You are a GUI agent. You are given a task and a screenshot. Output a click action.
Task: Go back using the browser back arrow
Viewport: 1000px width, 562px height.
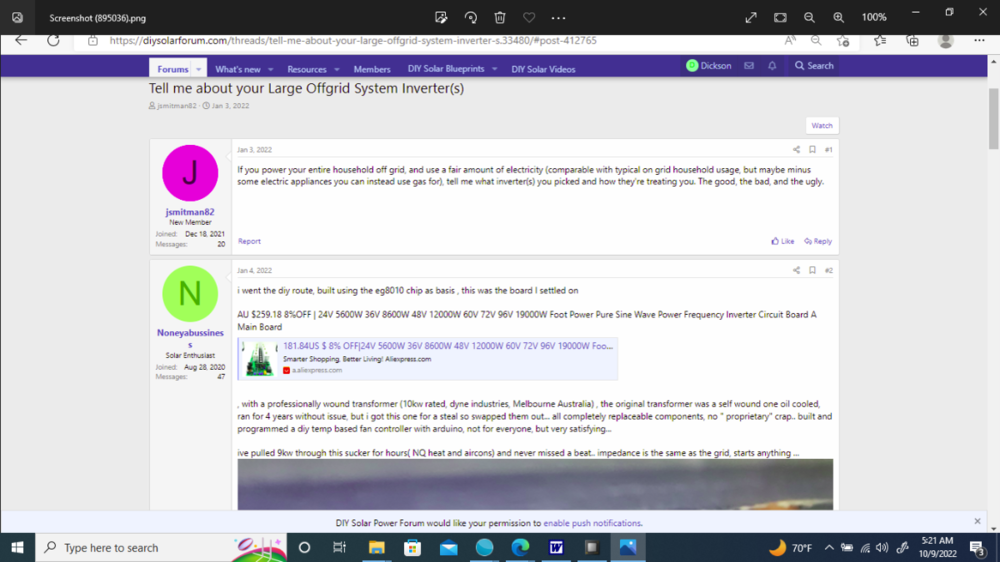(21, 40)
